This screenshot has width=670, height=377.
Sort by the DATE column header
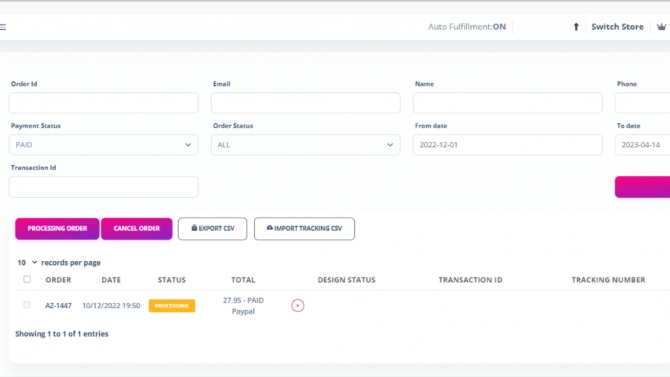click(111, 280)
